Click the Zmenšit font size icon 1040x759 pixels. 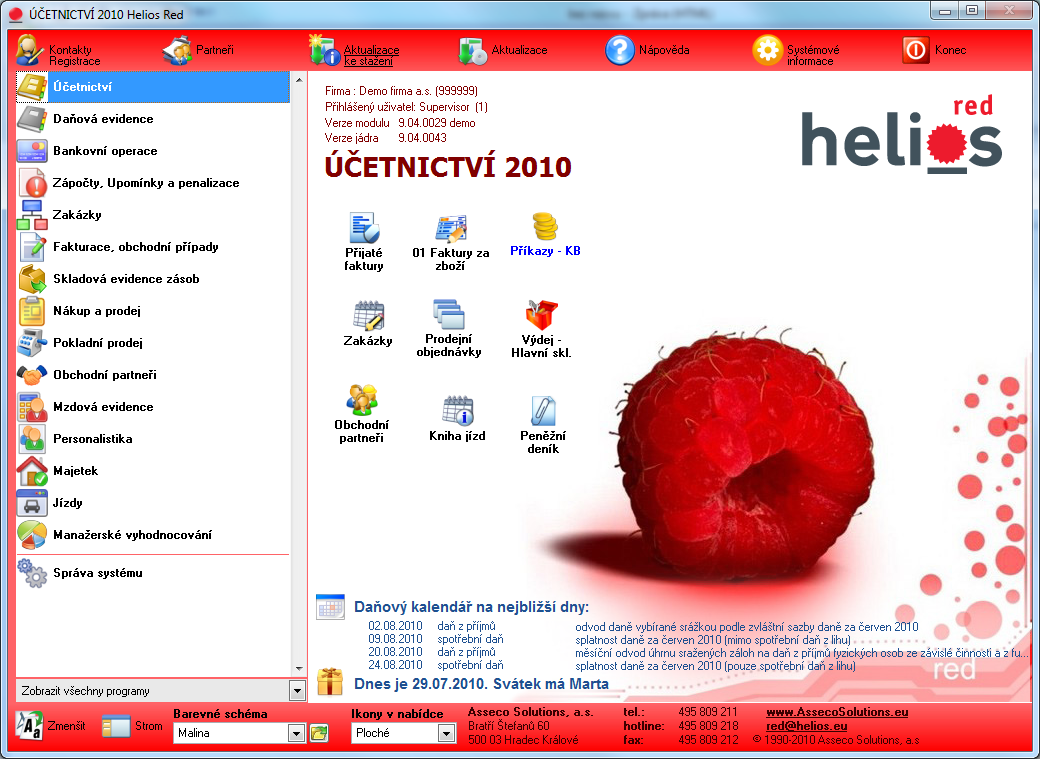click(x=30, y=726)
